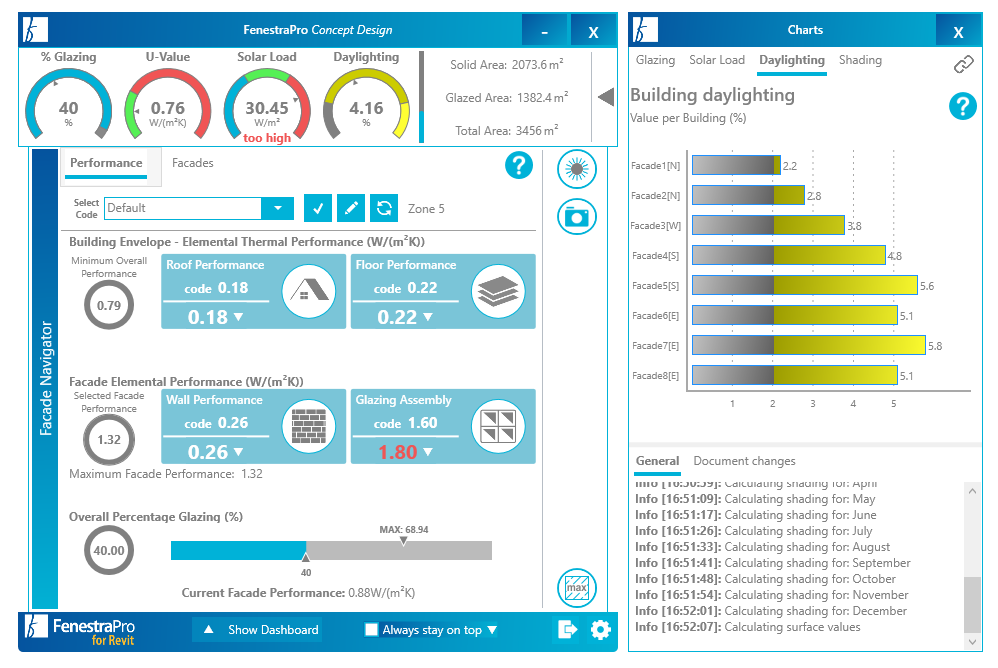Viewport: 998px width, 668px height.
Task: Open the Select Code dropdown
Action: coord(278,208)
